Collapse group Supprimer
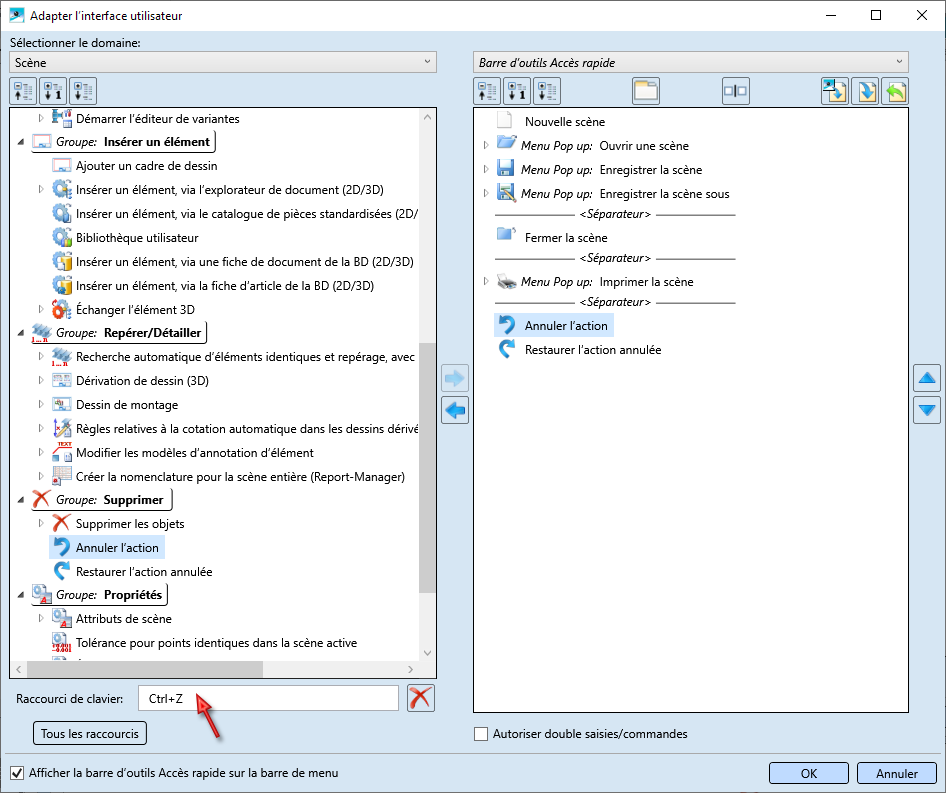 (21, 500)
